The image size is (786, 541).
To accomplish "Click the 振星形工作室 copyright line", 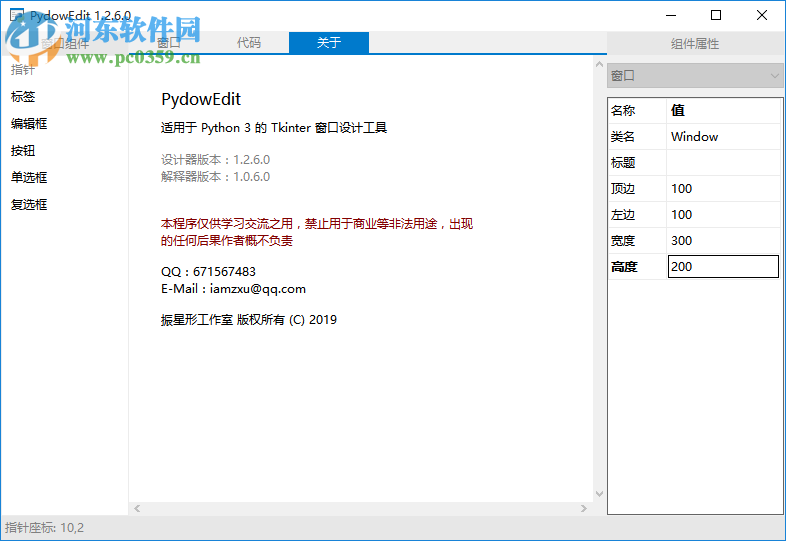I will click(x=249, y=319).
